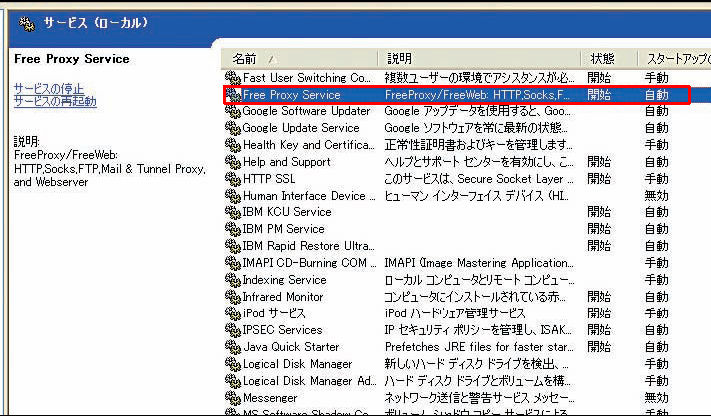The height and width of the screenshot is (416, 711).
Task: Select the Free Proxy Service name text
Action: pyautogui.click(x=292, y=95)
